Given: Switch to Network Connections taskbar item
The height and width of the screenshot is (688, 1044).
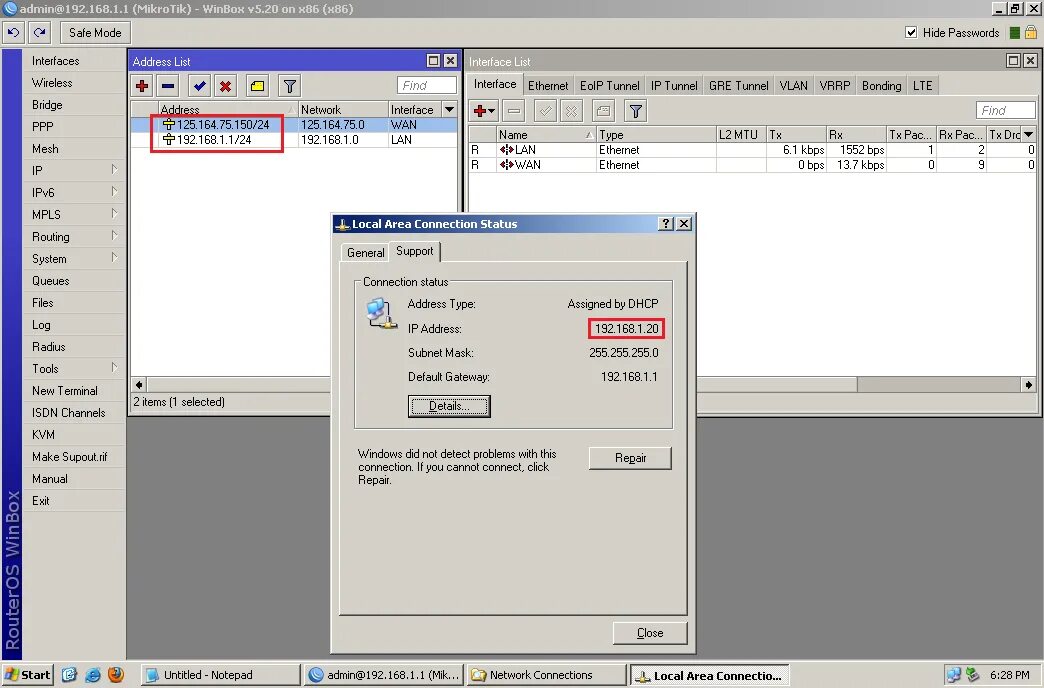Looking at the screenshot, I should tap(546, 675).
